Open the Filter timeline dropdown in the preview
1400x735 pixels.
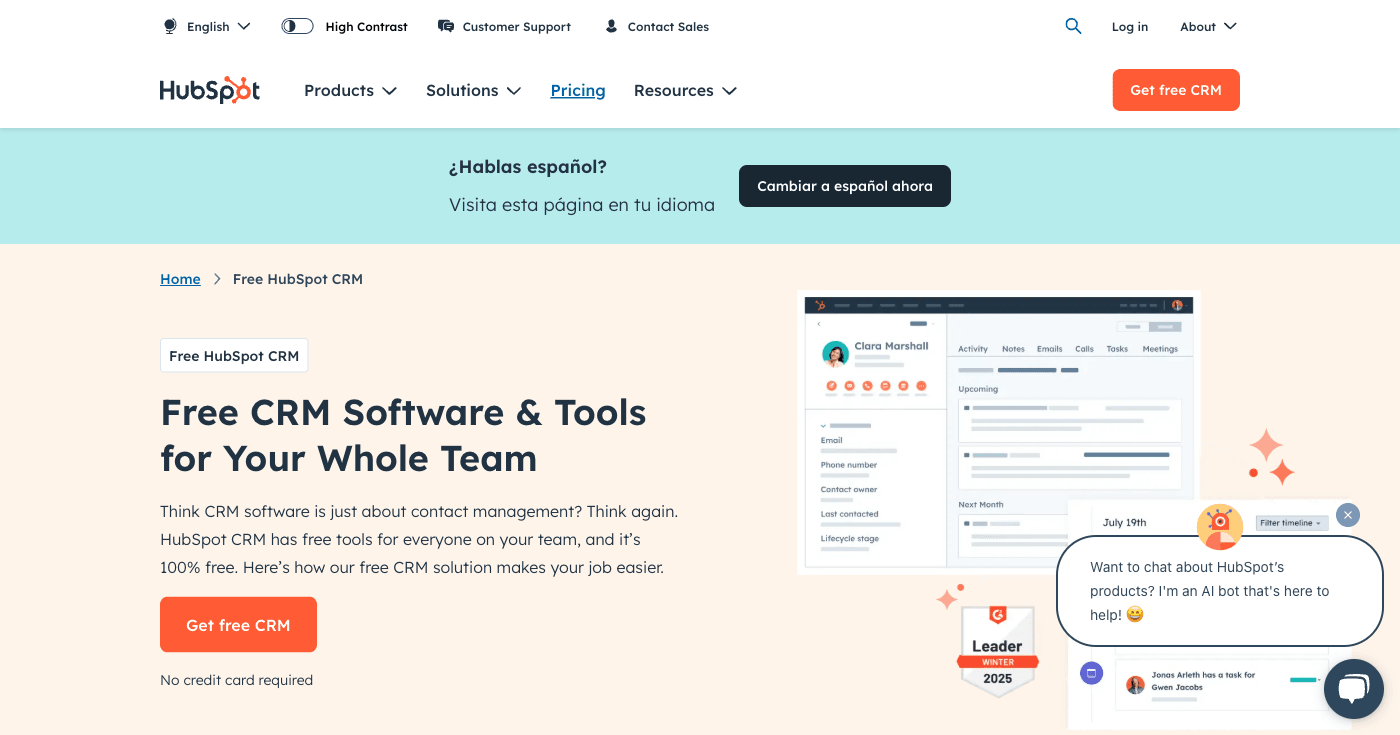click(1290, 522)
